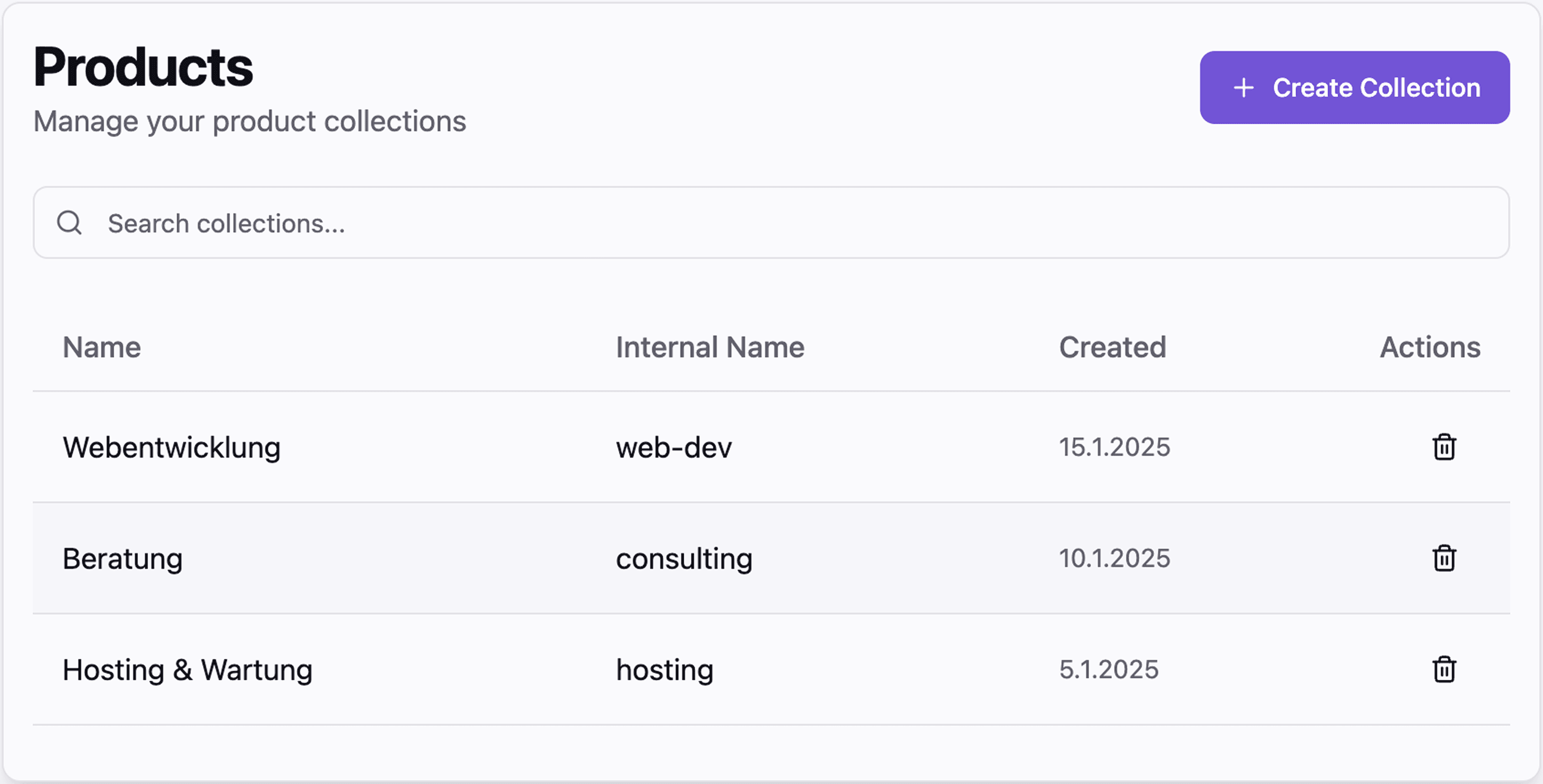This screenshot has width=1543, height=784.
Task: Click the Products page heading
Action: (144, 67)
